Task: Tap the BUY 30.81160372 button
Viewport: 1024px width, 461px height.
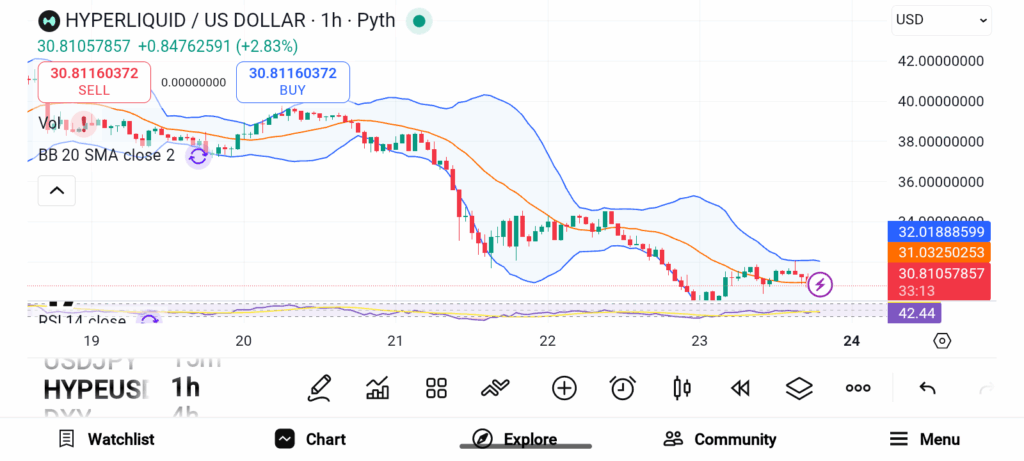Action: [293, 82]
